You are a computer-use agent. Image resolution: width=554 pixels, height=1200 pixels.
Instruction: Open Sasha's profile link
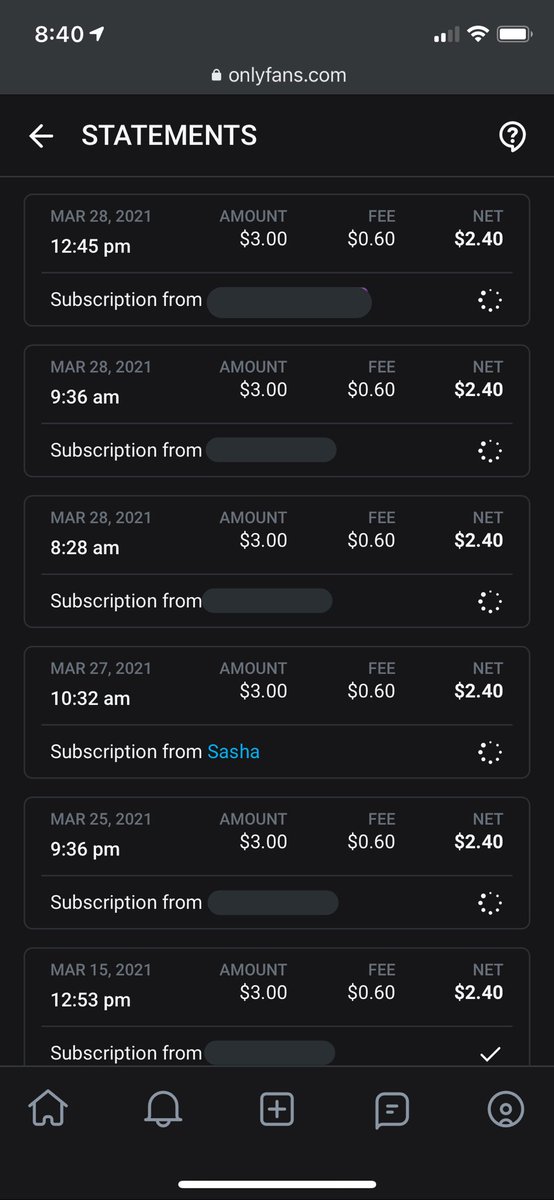(x=233, y=751)
